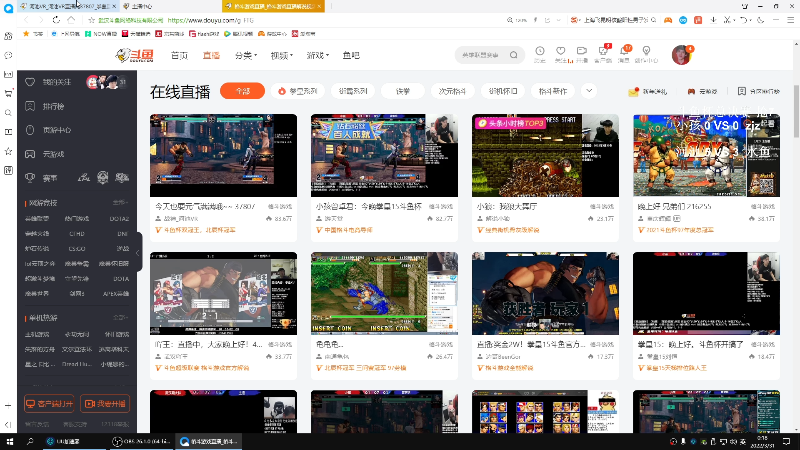This screenshot has width=800, height=450.
Task: Click the 我要开播 button
Action: [105, 404]
